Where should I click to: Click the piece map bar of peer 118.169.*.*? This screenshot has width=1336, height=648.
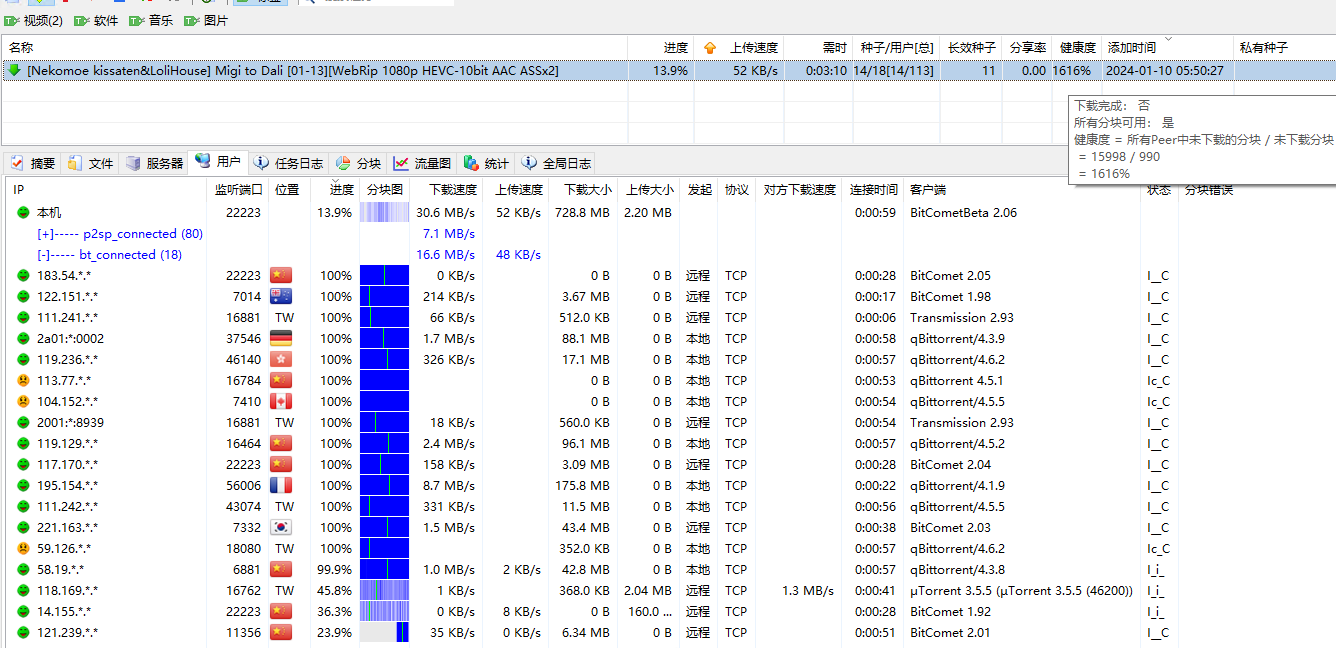click(x=384, y=591)
